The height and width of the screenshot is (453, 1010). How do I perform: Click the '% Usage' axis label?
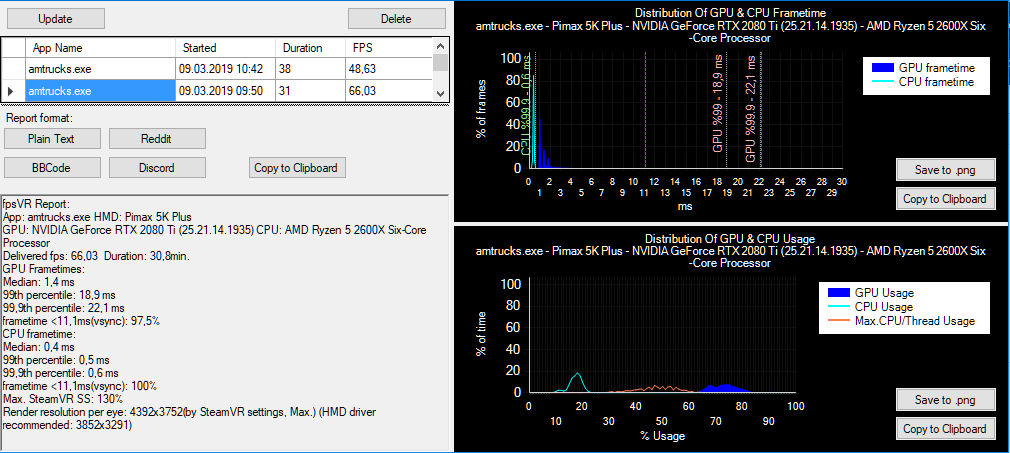662,436
